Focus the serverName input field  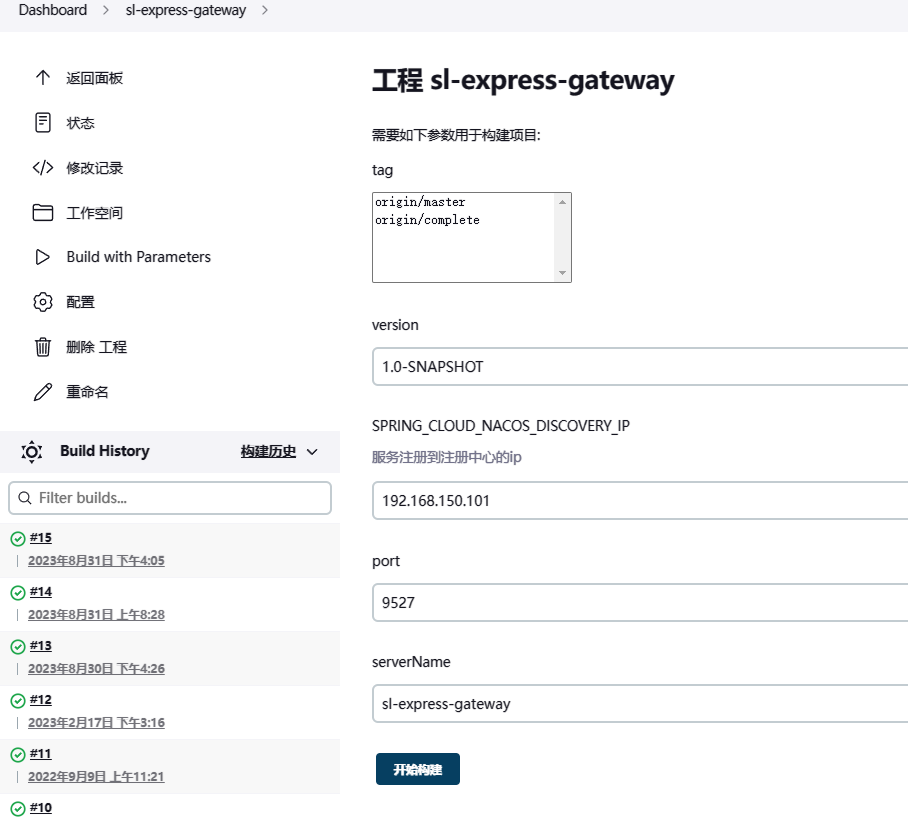point(640,704)
